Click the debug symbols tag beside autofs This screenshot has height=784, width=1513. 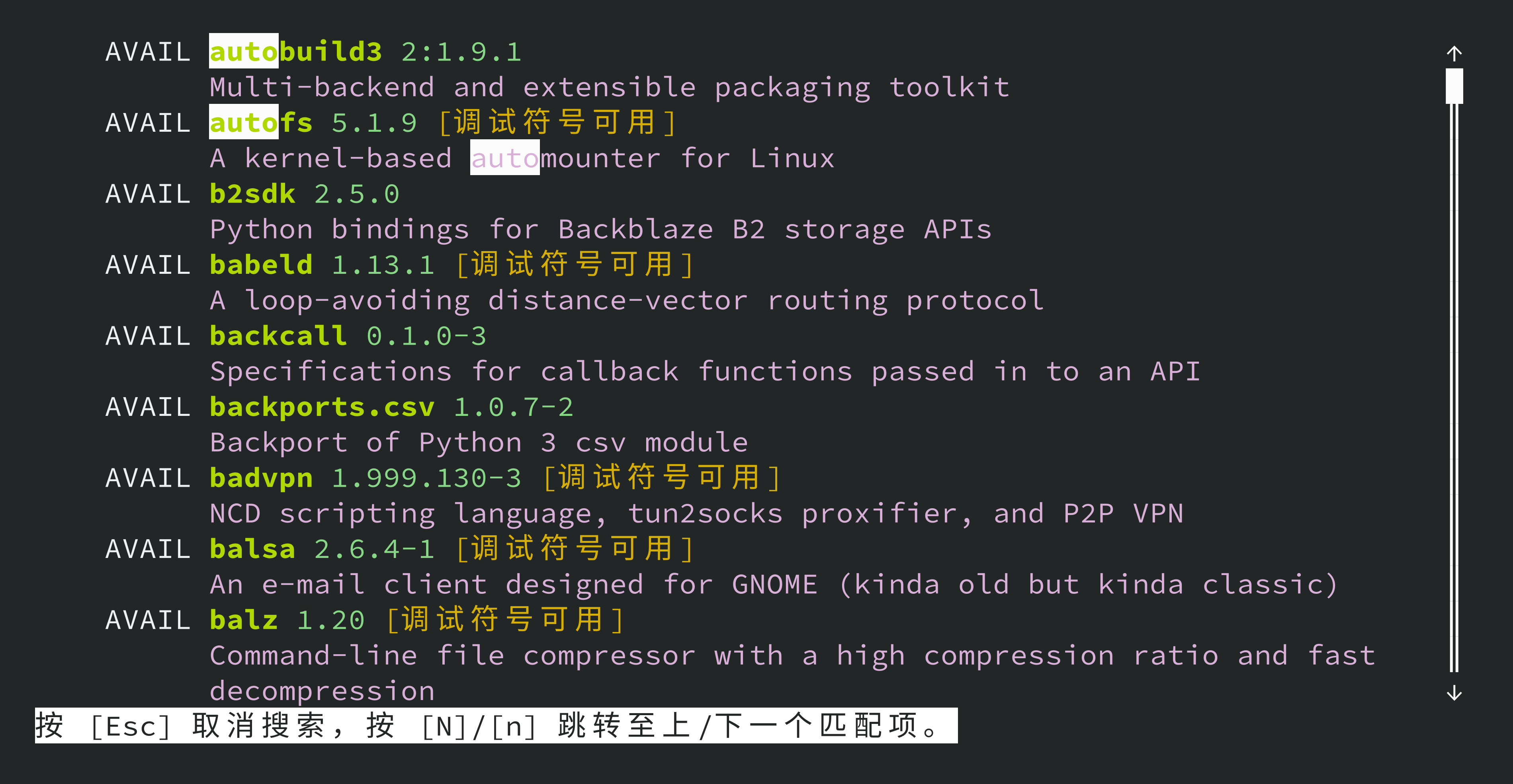point(557,123)
